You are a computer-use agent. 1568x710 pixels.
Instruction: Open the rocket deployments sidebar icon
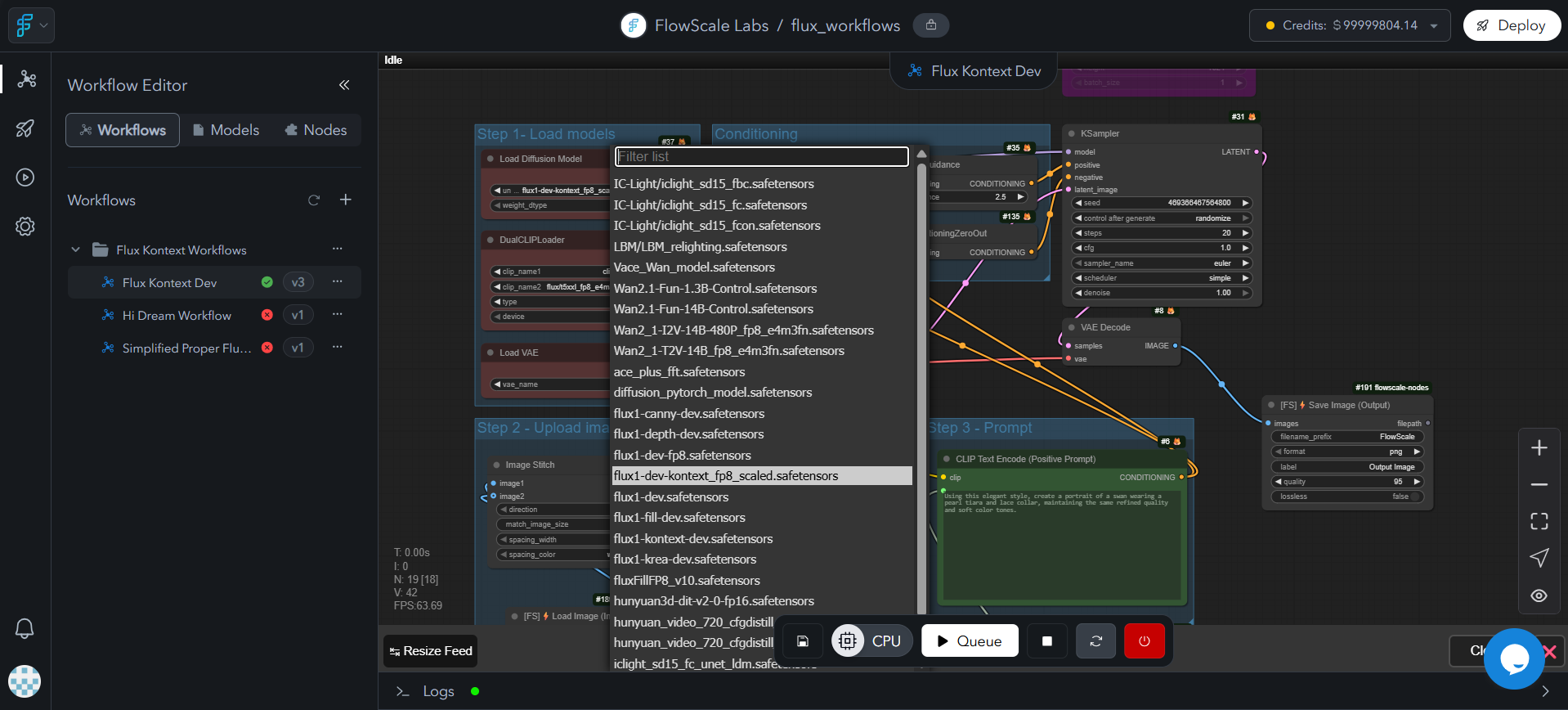pos(25,128)
